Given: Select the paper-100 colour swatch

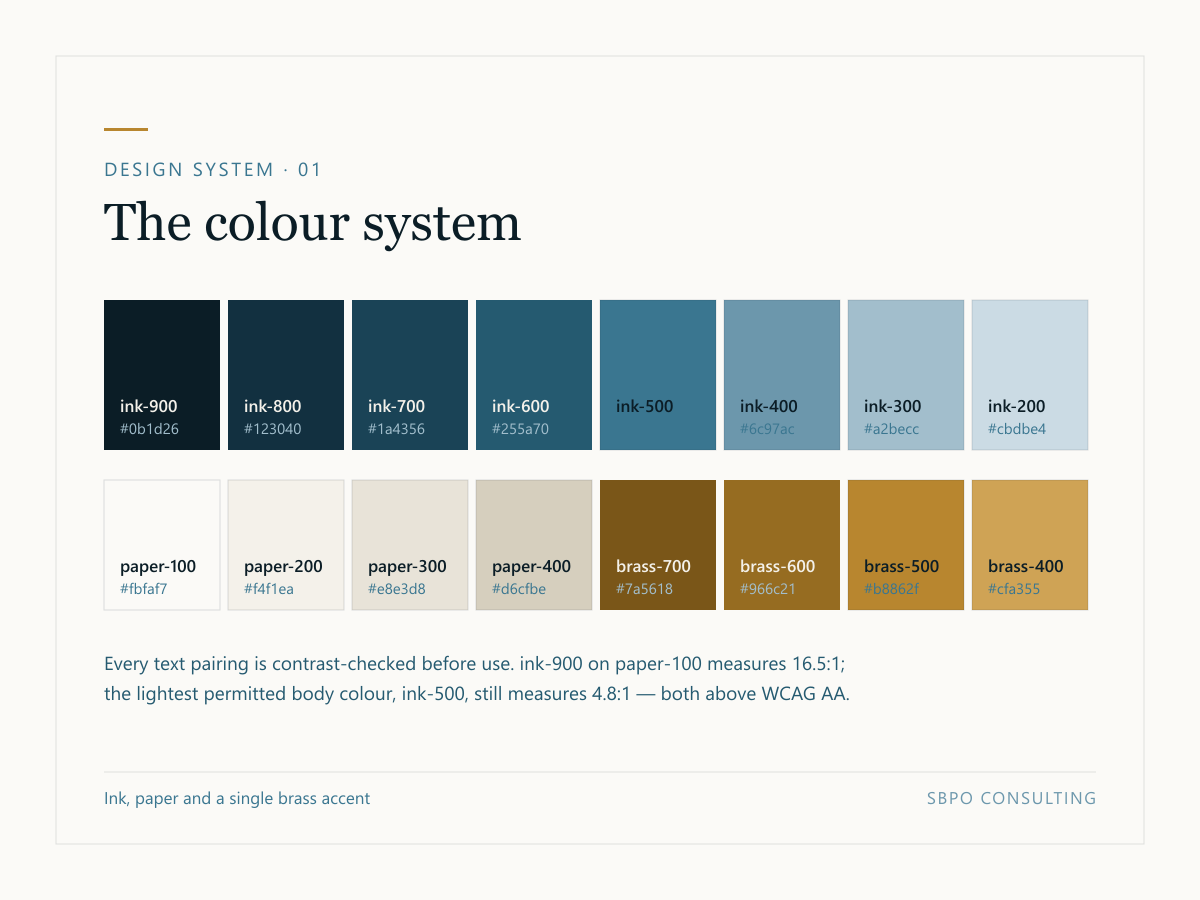Looking at the screenshot, I should coord(162,545).
